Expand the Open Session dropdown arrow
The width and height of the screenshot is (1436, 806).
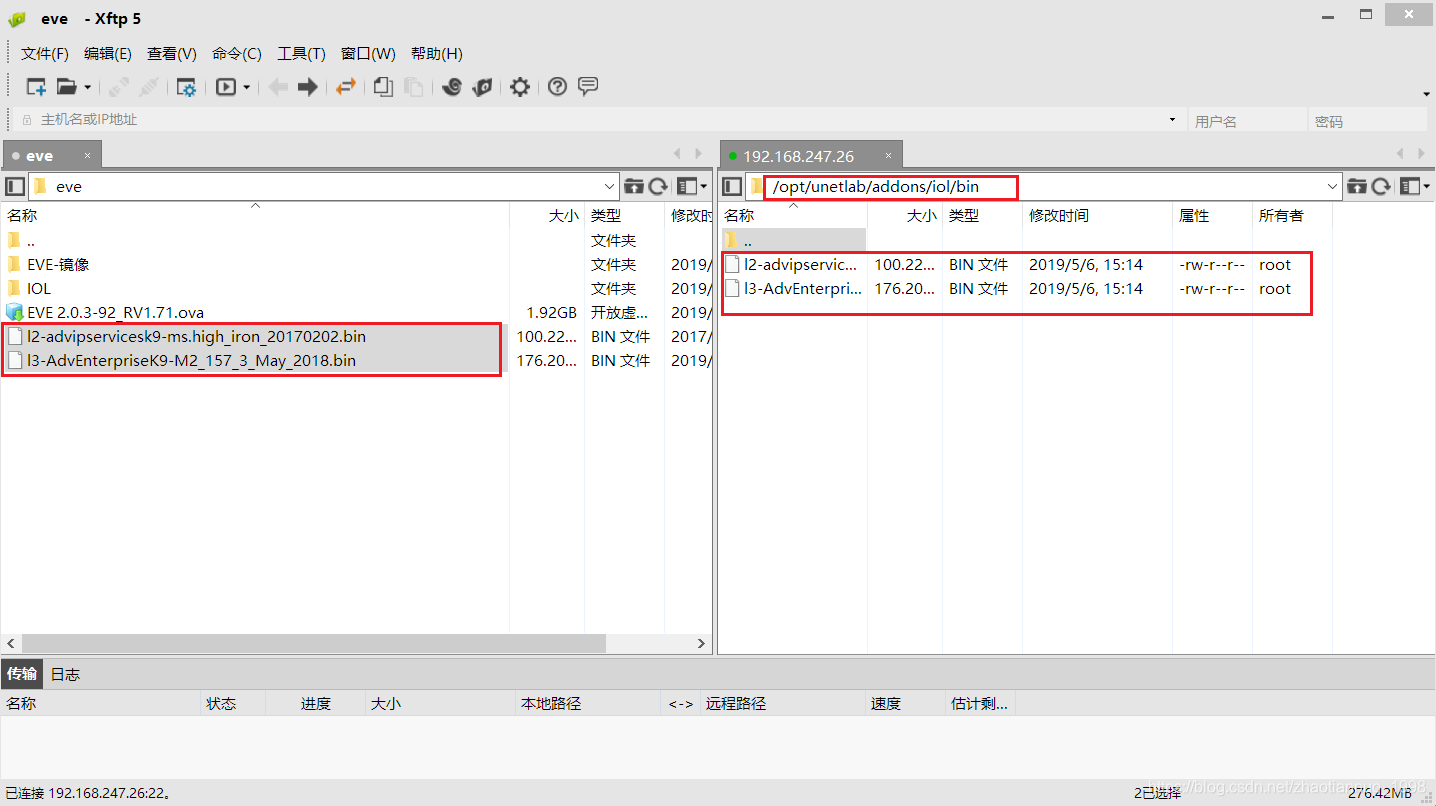point(87,88)
